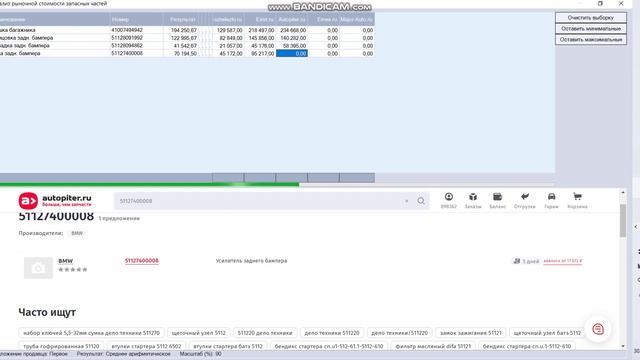640x360 pixels.
Task: Click browser pane vertical scrollbar thumb
Action: [623, 220]
